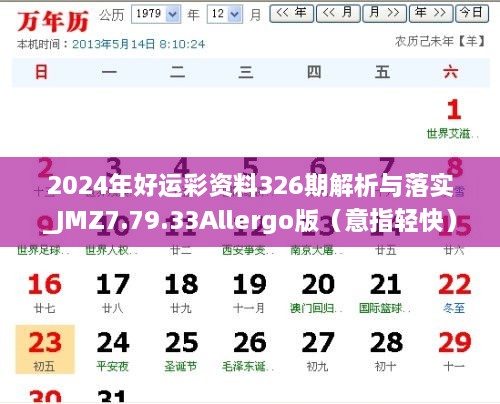This screenshot has height=404, width=500.
Task: Go to previous year button
Action: (x=292, y=13)
